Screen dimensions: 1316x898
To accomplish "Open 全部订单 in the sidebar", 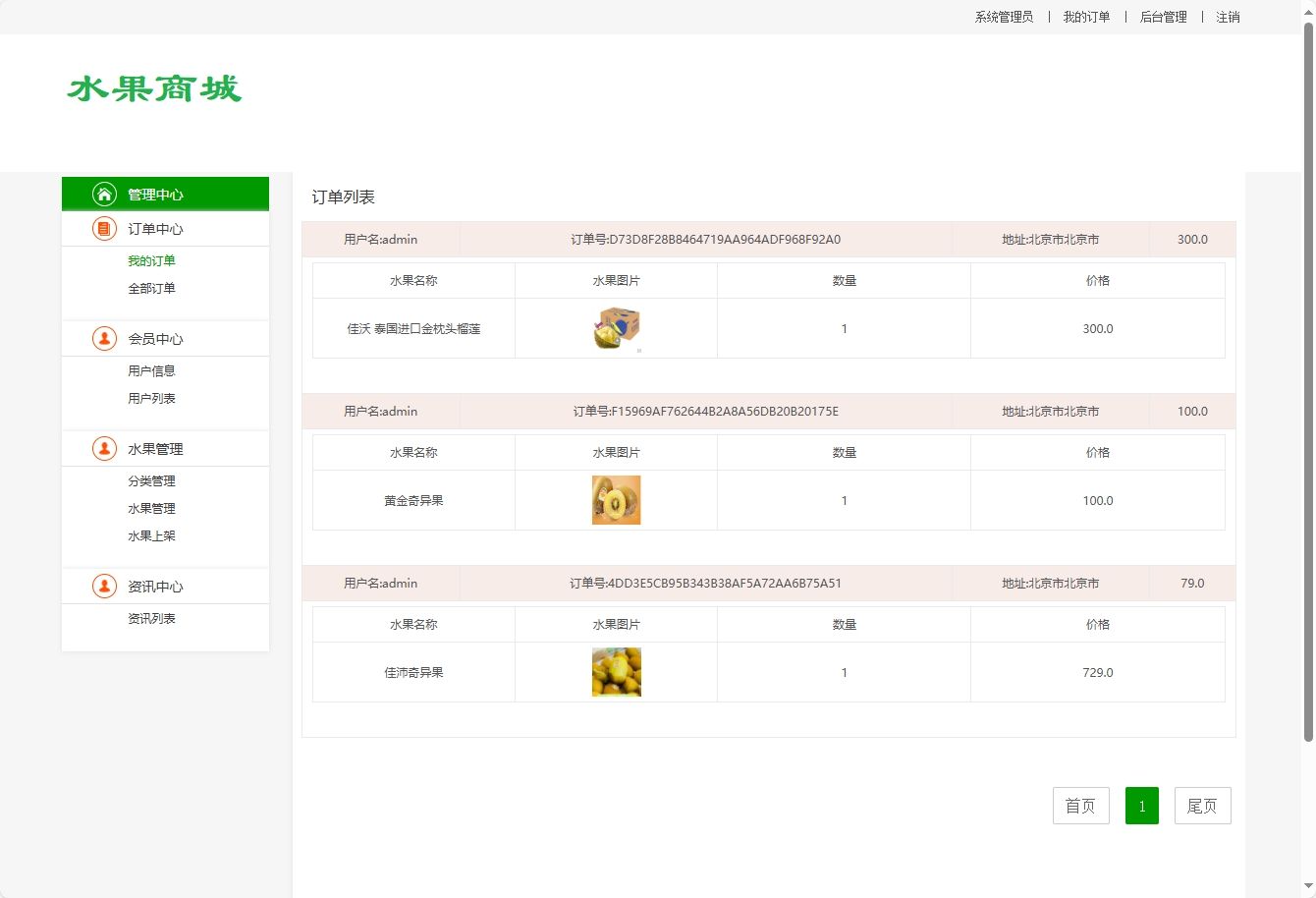I will click(x=151, y=288).
